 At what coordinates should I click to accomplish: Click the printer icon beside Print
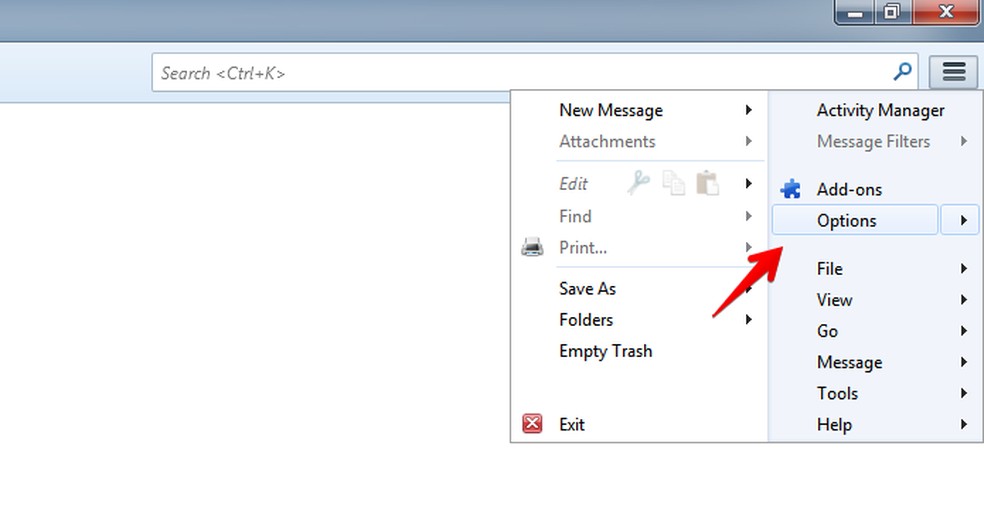pos(532,247)
